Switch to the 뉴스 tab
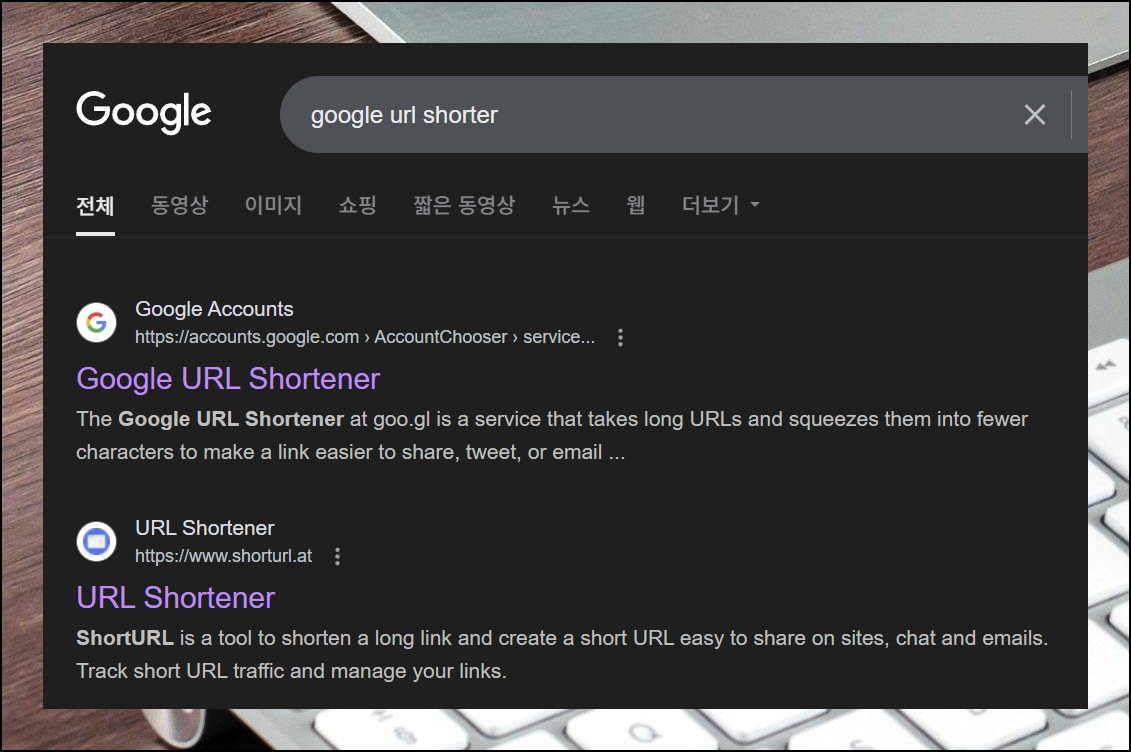Image resolution: width=1131 pixels, height=752 pixels. pos(571,205)
